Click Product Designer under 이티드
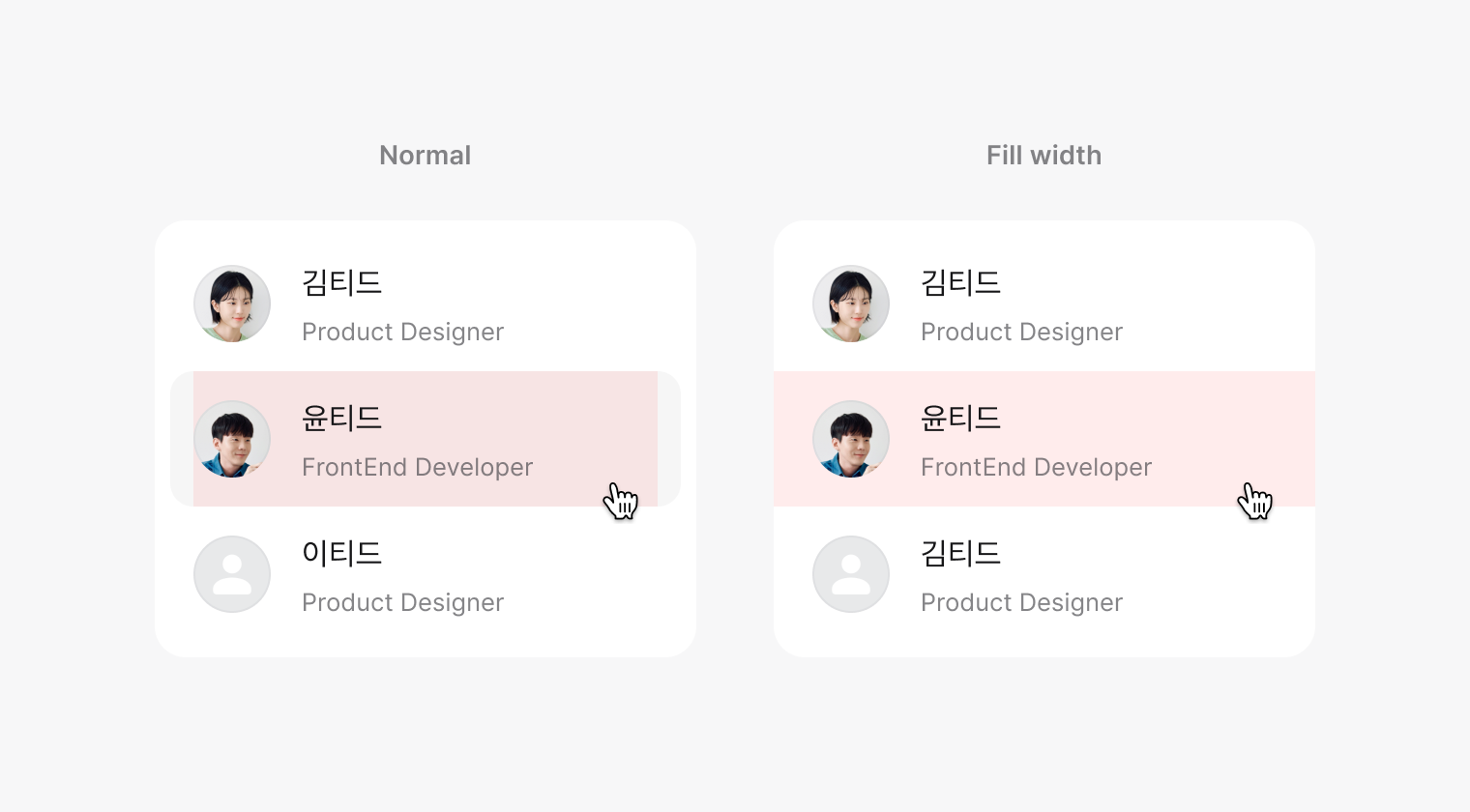This screenshot has width=1470, height=812. [x=402, y=602]
